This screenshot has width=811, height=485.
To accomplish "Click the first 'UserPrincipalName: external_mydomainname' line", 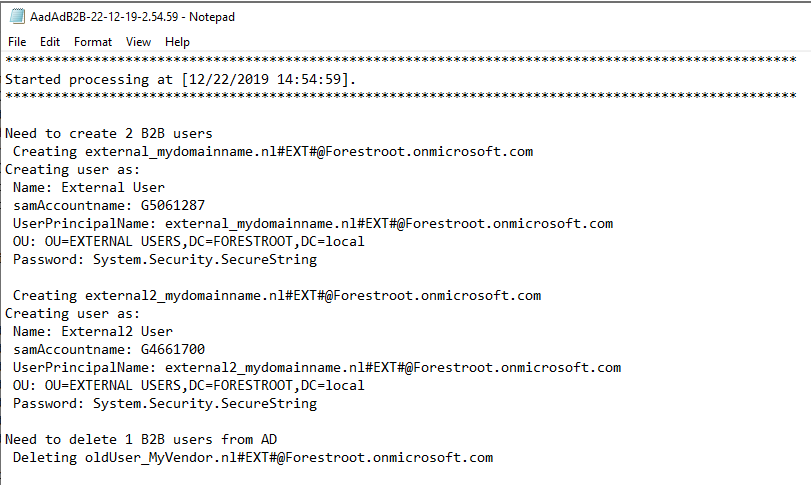I will click(x=313, y=223).
